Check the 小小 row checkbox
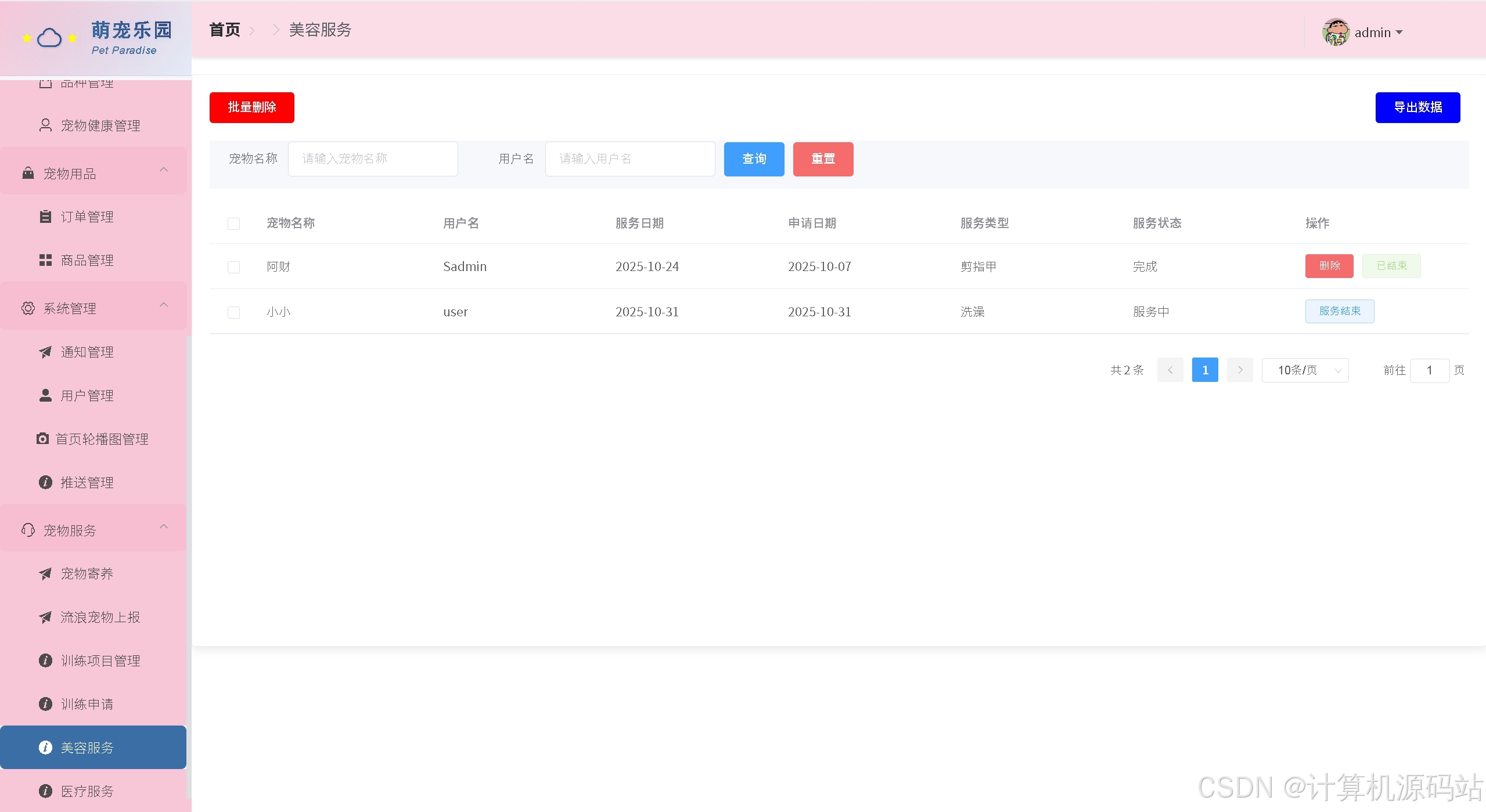This screenshot has height=812, width=1486. pyautogui.click(x=233, y=312)
